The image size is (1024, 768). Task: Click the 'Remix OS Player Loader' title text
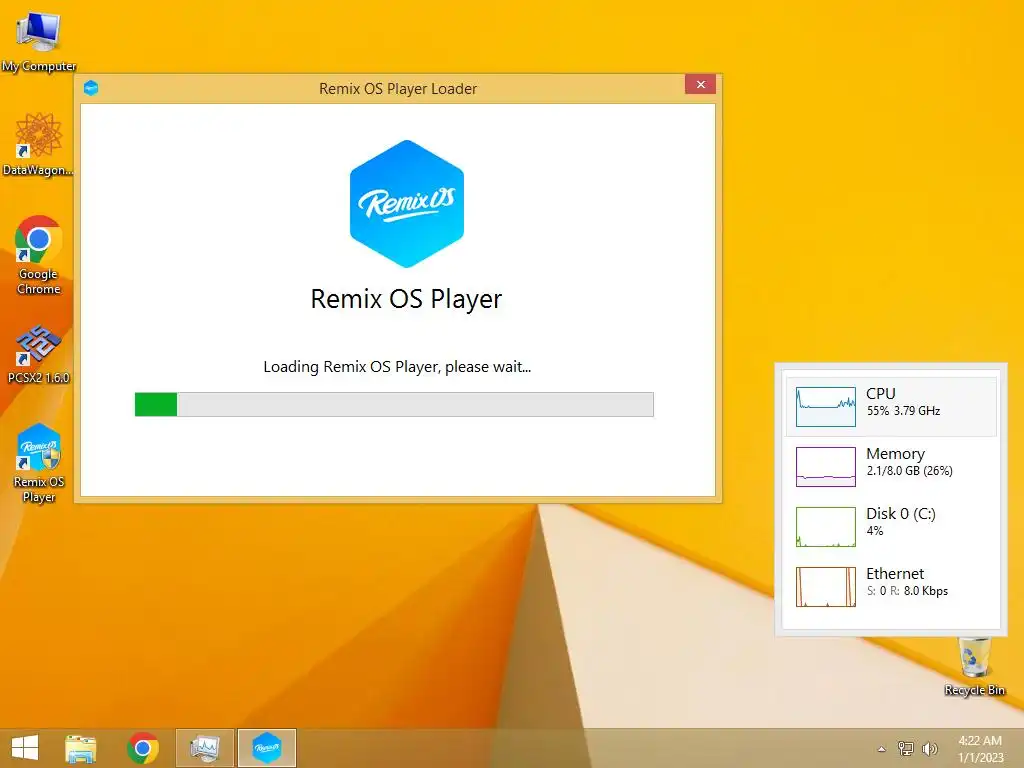tap(398, 89)
